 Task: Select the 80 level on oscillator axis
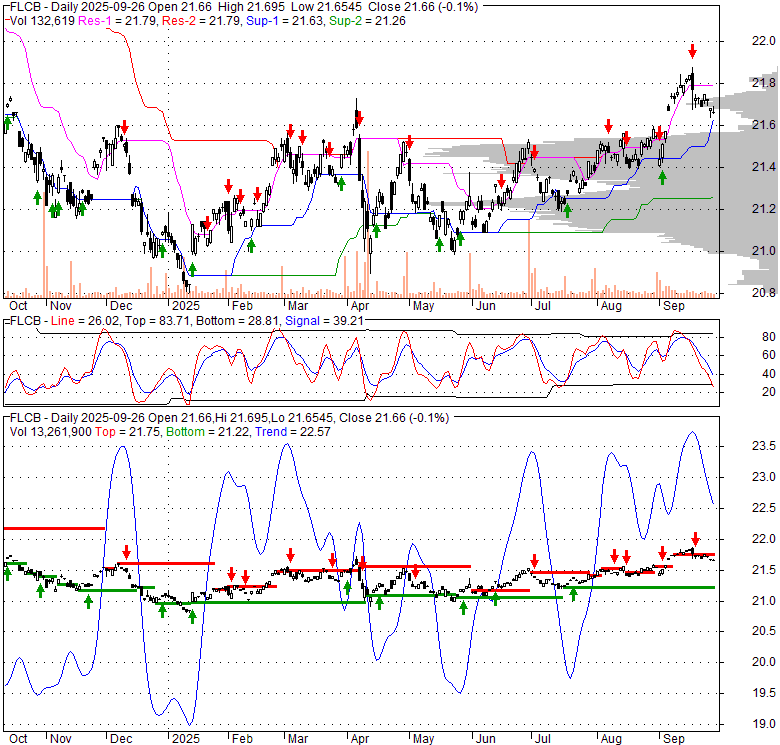769,337
